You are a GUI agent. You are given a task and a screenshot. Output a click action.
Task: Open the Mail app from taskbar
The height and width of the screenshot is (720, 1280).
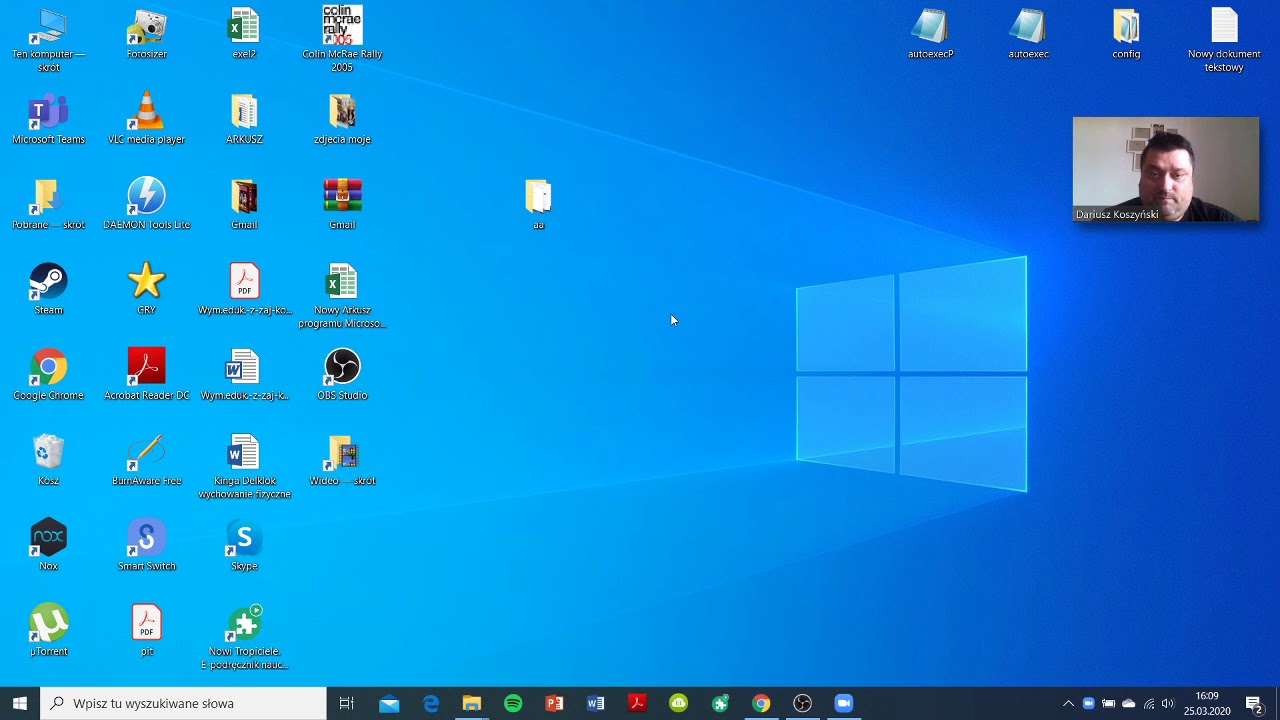389,703
